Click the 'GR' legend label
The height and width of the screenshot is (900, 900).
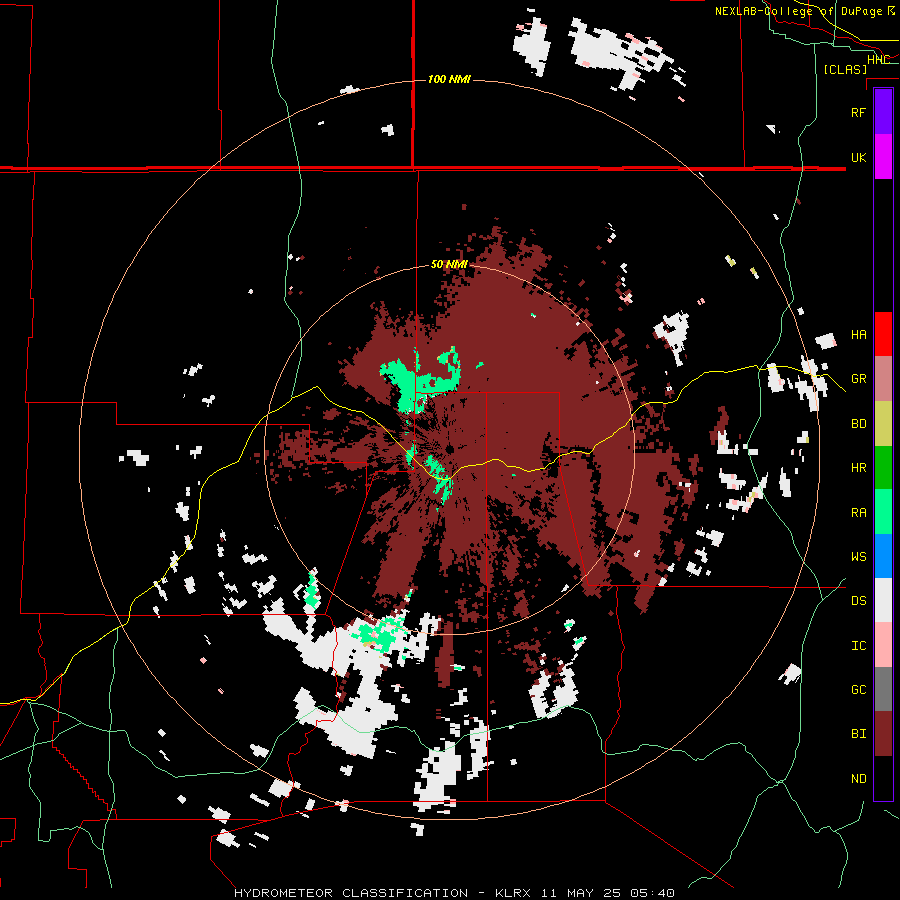tap(858, 379)
